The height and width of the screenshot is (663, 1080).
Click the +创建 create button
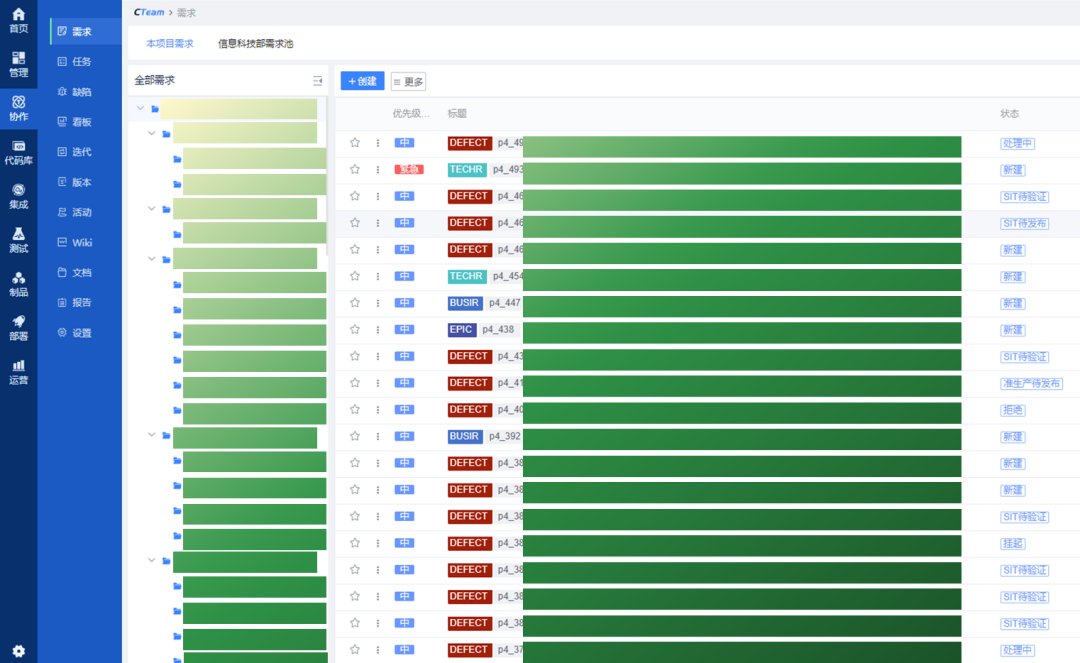coord(362,81)
